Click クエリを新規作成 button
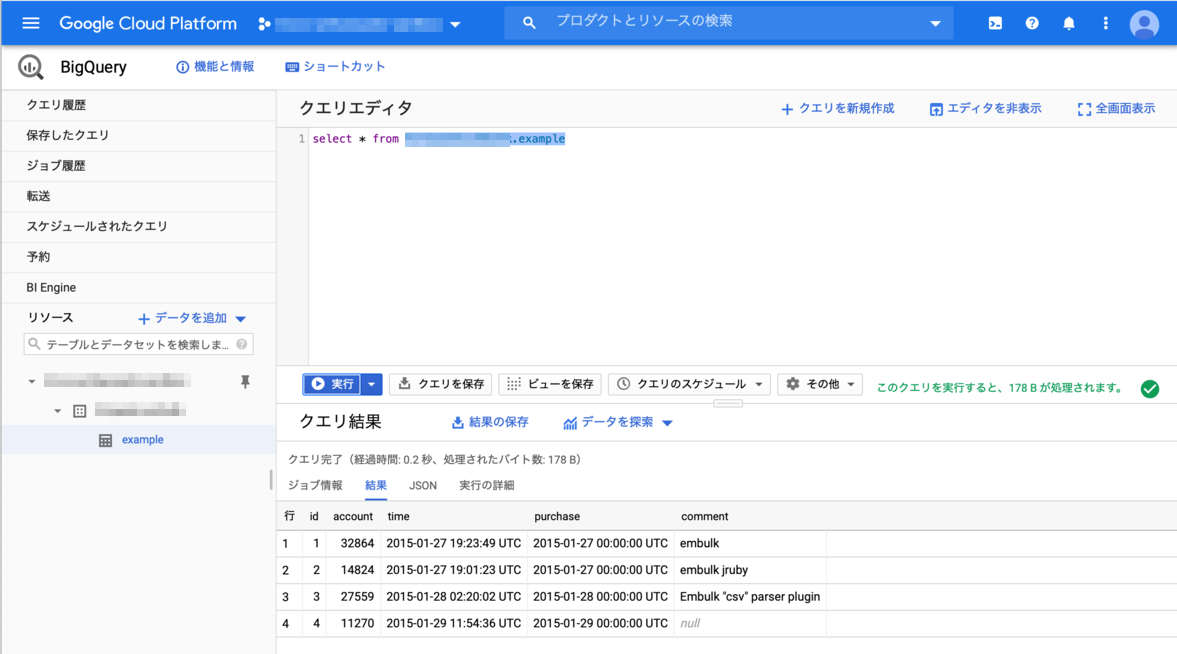1177x654 pixels. click(x=837, y=109)
